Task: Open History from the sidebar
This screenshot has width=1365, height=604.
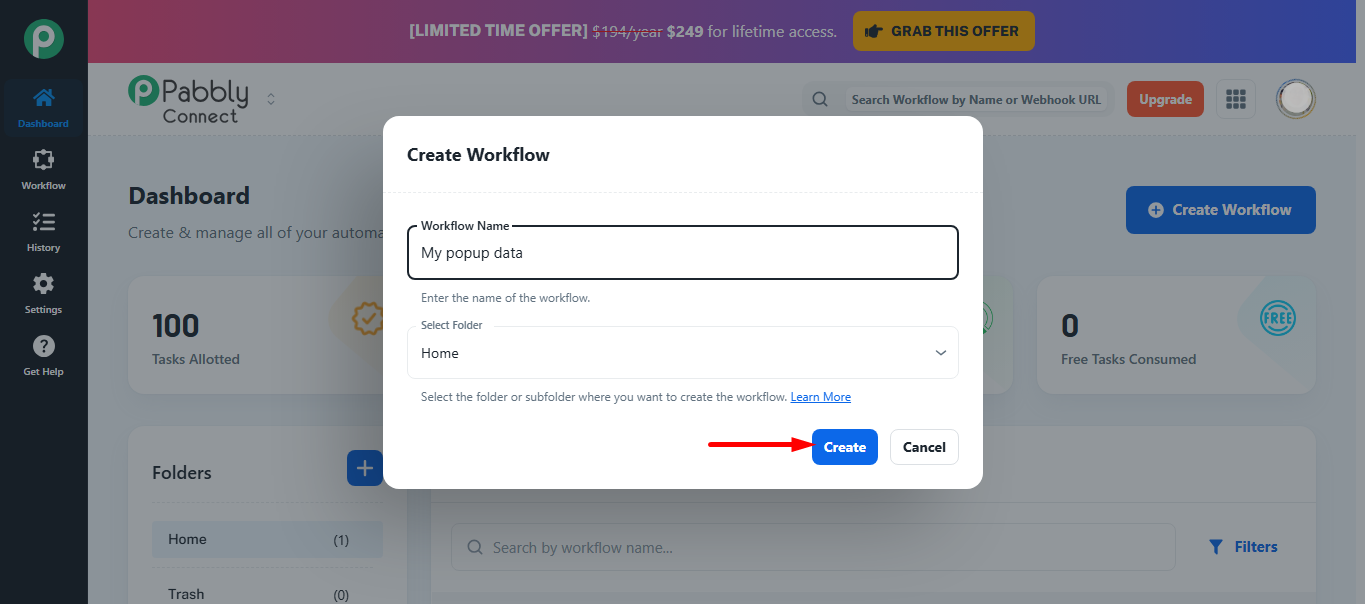Action: tap(44, 223)
